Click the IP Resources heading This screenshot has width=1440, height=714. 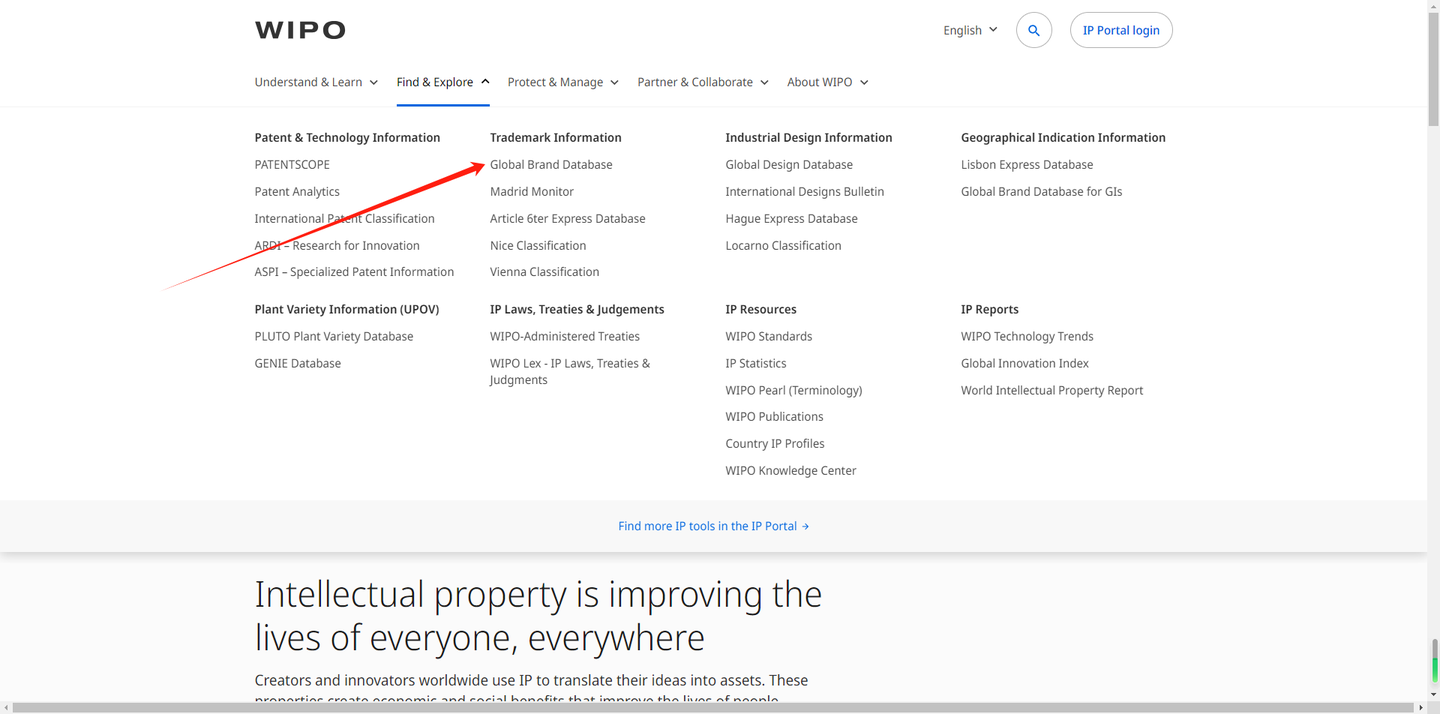point(761,310)
